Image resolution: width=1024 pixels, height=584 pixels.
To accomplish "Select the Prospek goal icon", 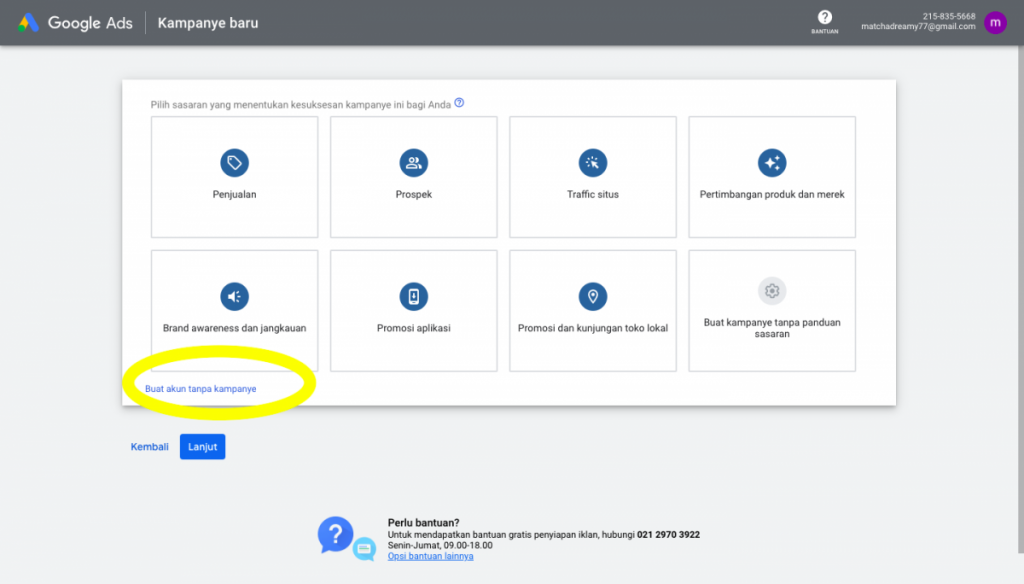I will [x=413, y=162].
